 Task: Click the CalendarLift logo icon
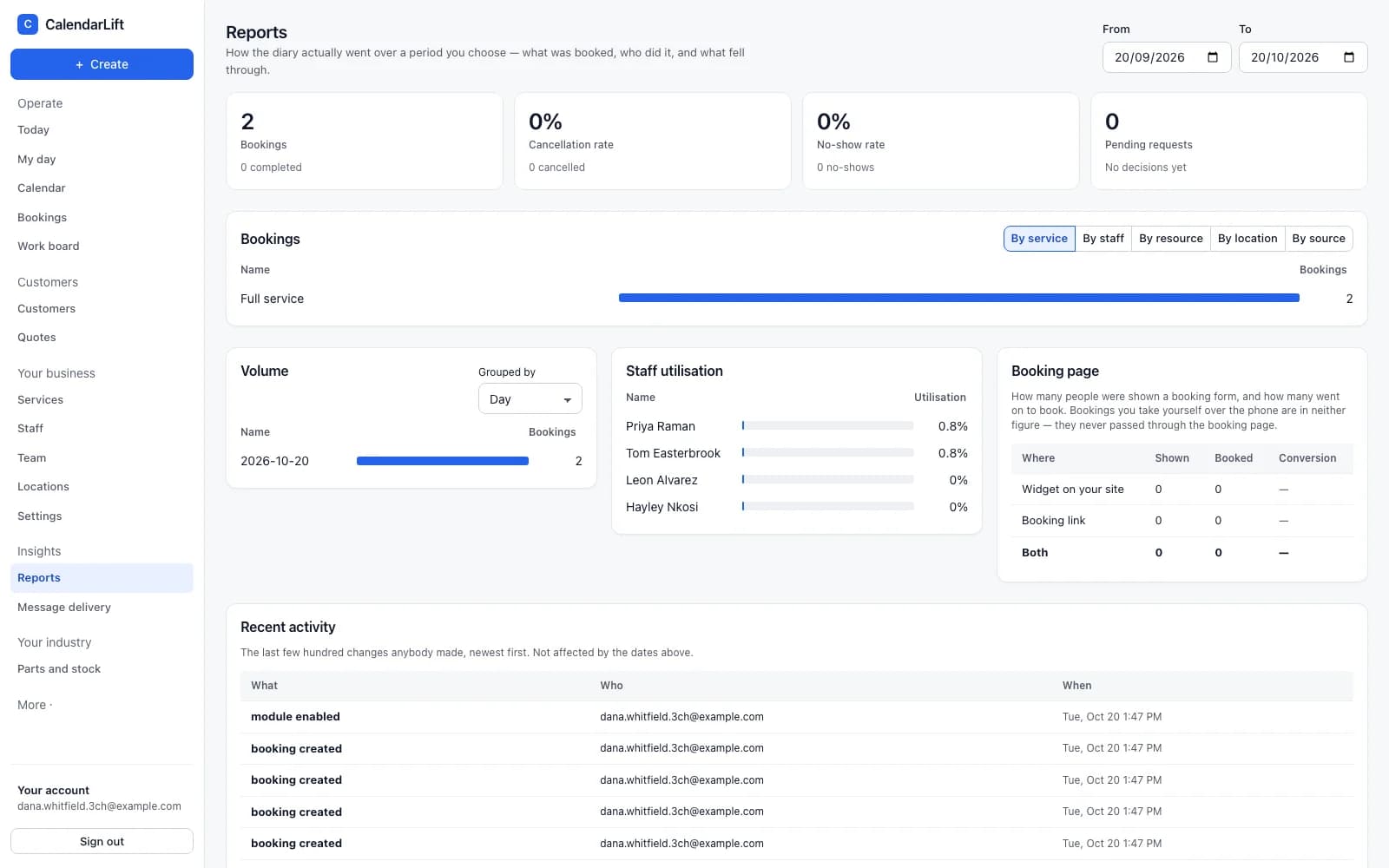click(x=28, y=24)
